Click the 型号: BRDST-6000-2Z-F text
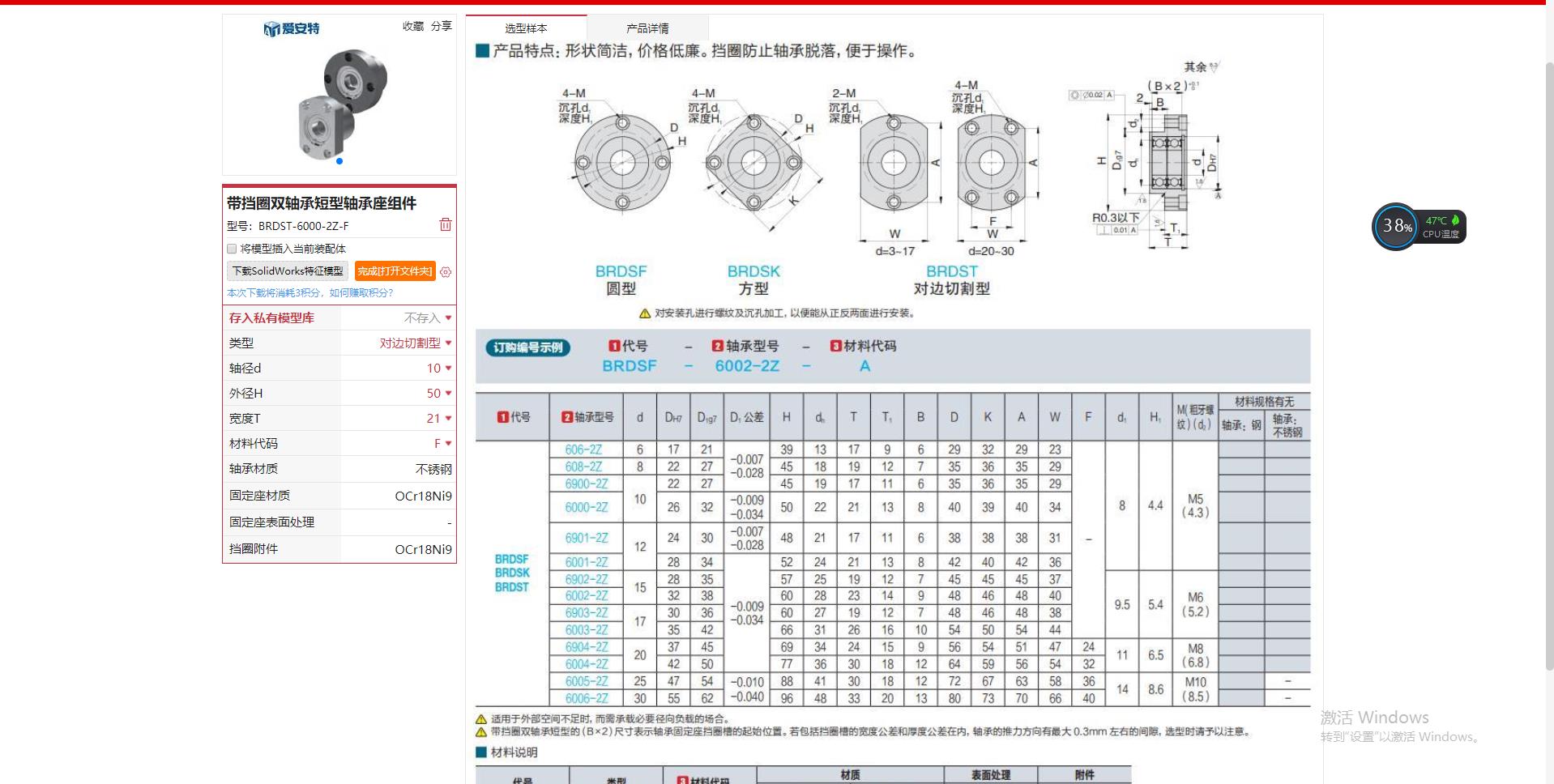The image size is (1554, 784). tap(288, 226)
